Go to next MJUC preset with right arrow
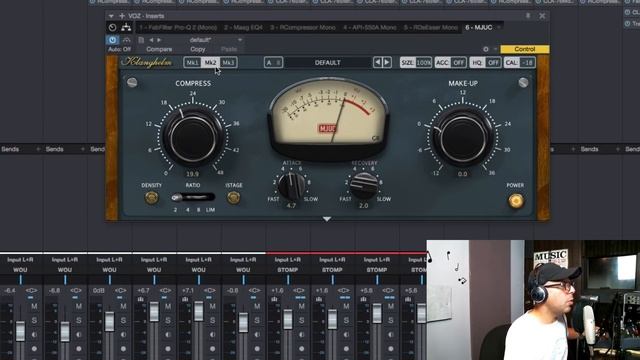Image resolution: width=640 pixels, height=360 pixels. pos(387,62)
